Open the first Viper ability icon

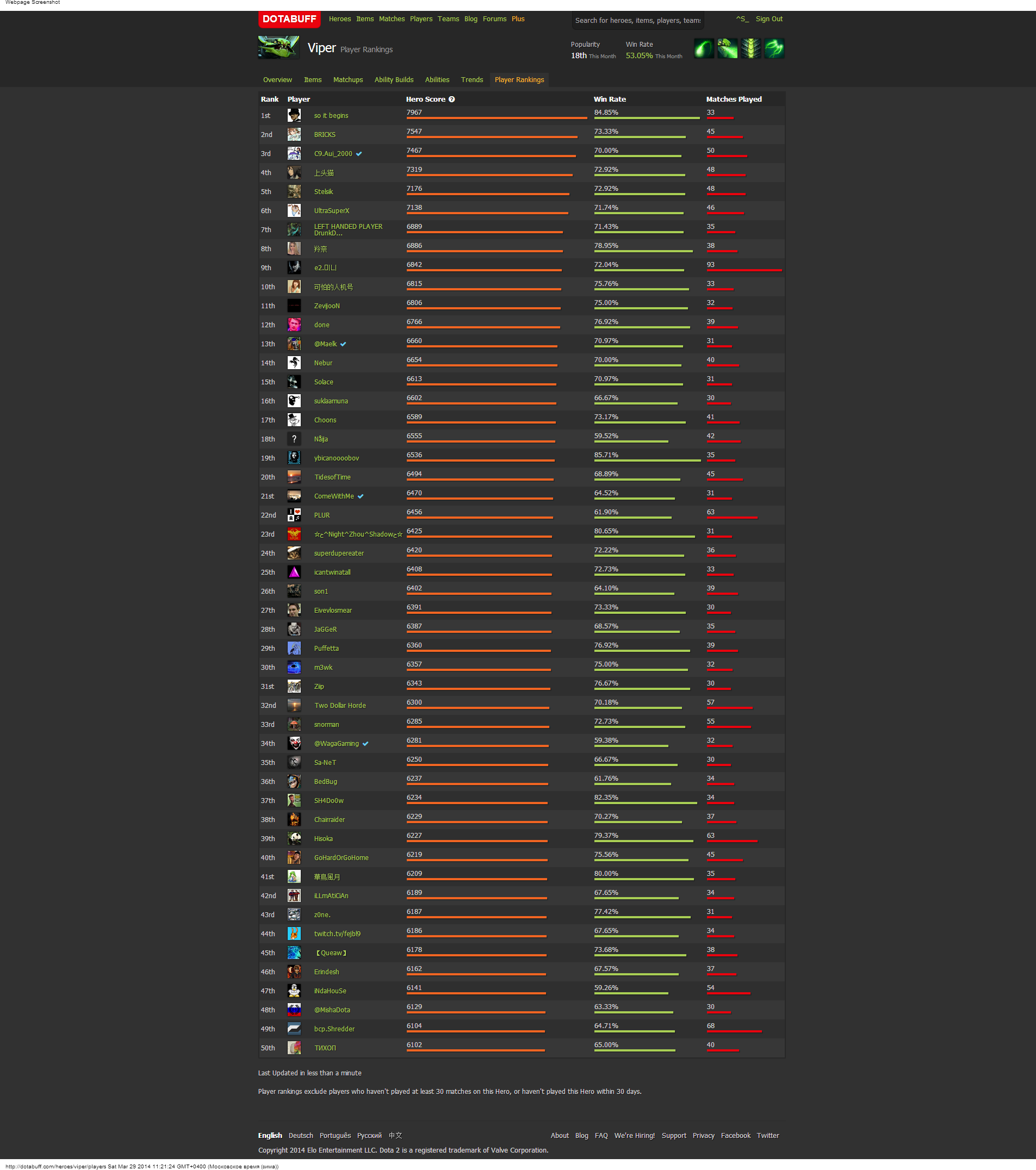point(704,48)
